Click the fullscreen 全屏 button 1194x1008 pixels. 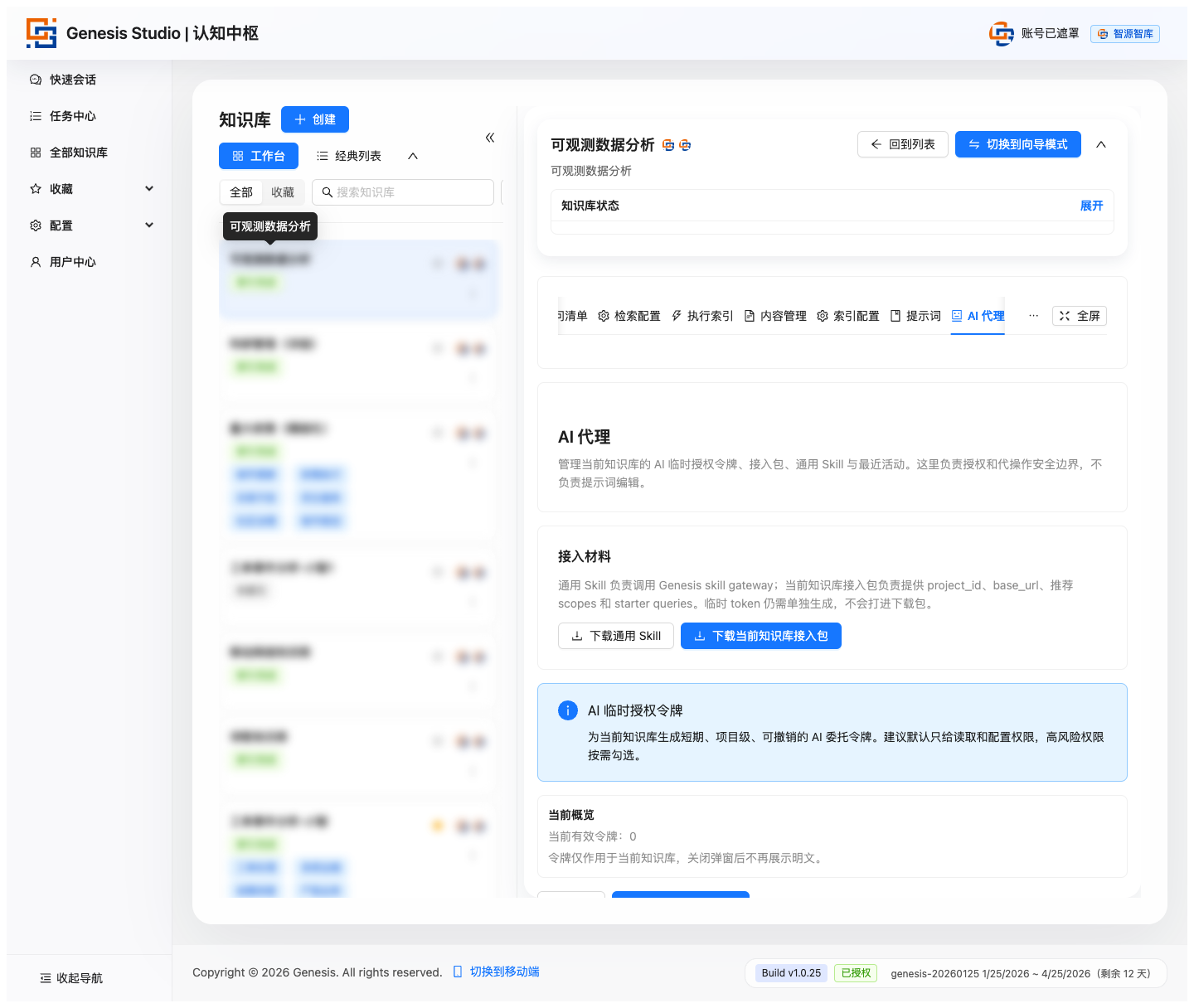pos(1079,316)
